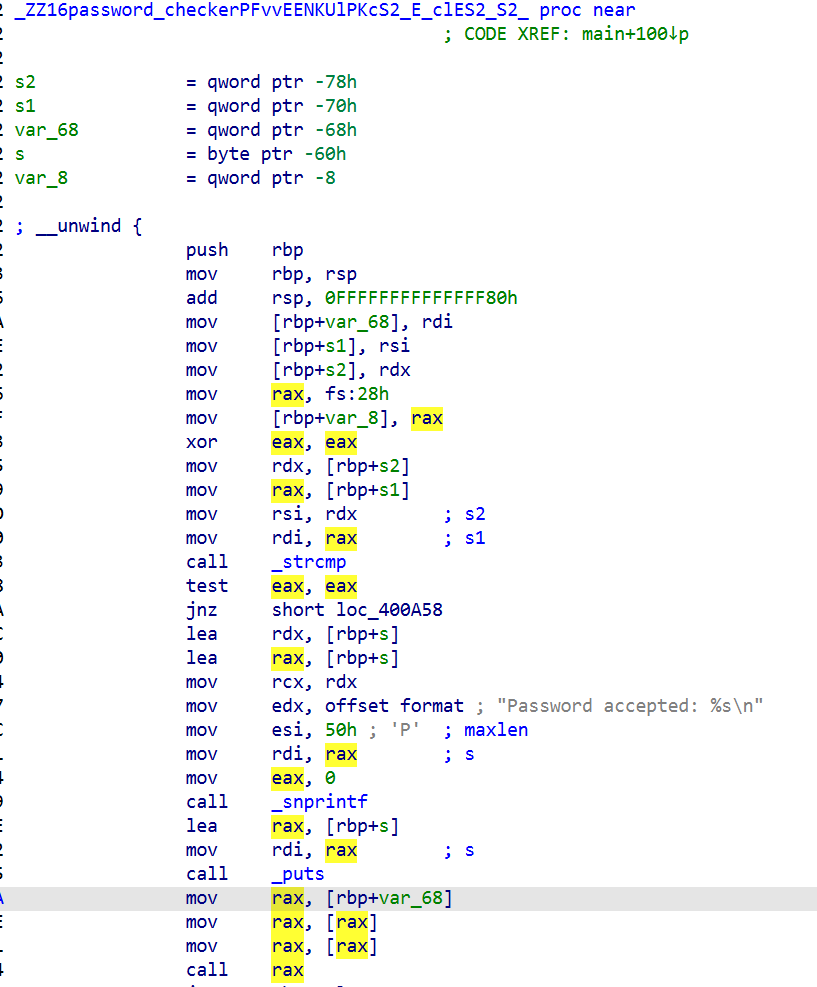This screenshot has height=987, width=817.
Task: Select the 'jnz' instruction mnemonic
Action: click(202, 610)
